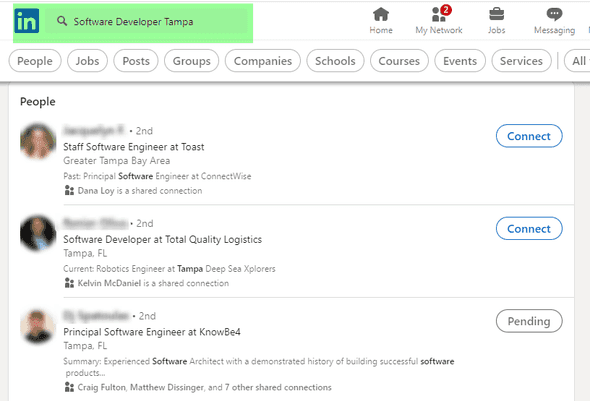Expand the All filters option
This screenshot has height=401, width=590.
pos(578,61)
